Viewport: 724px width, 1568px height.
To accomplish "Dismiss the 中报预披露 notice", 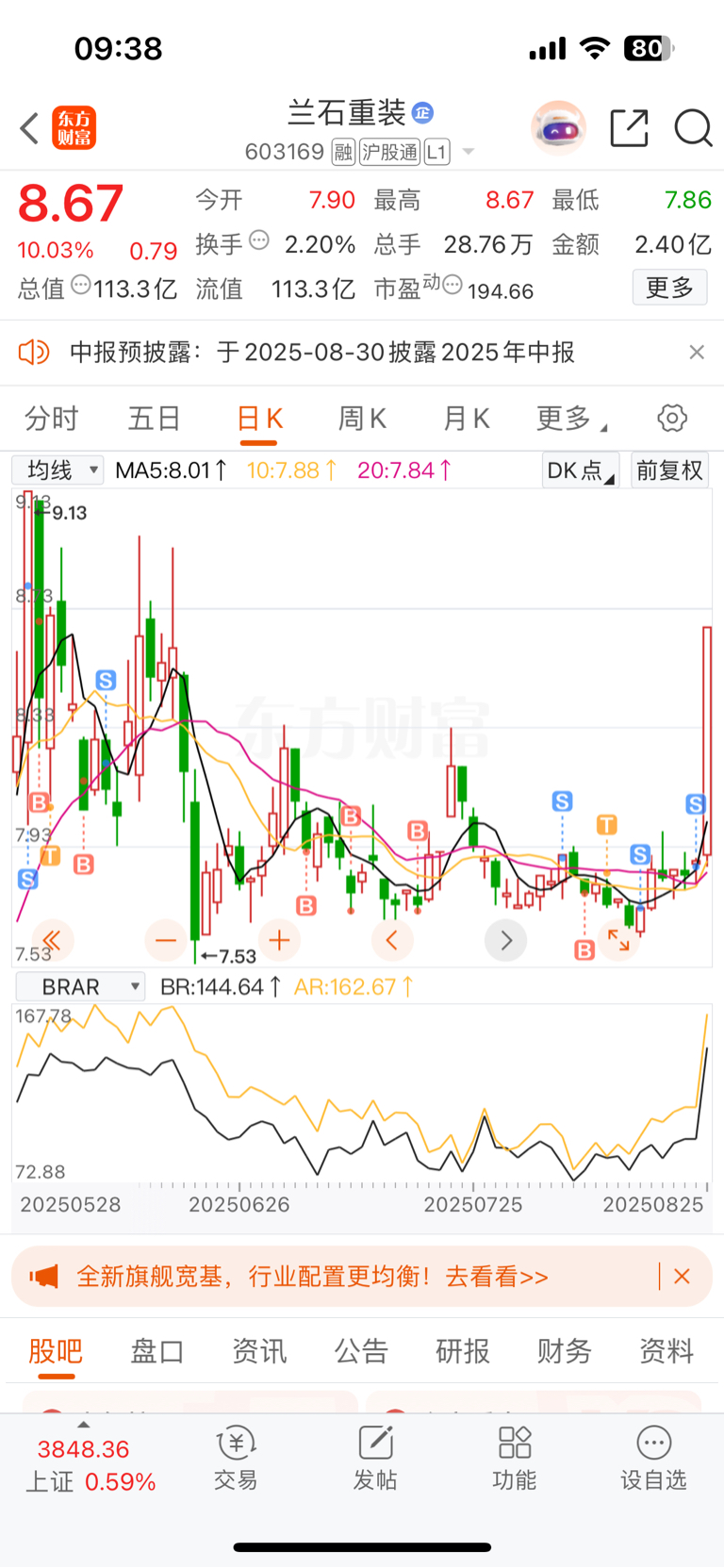I will [x=697, y=353].
